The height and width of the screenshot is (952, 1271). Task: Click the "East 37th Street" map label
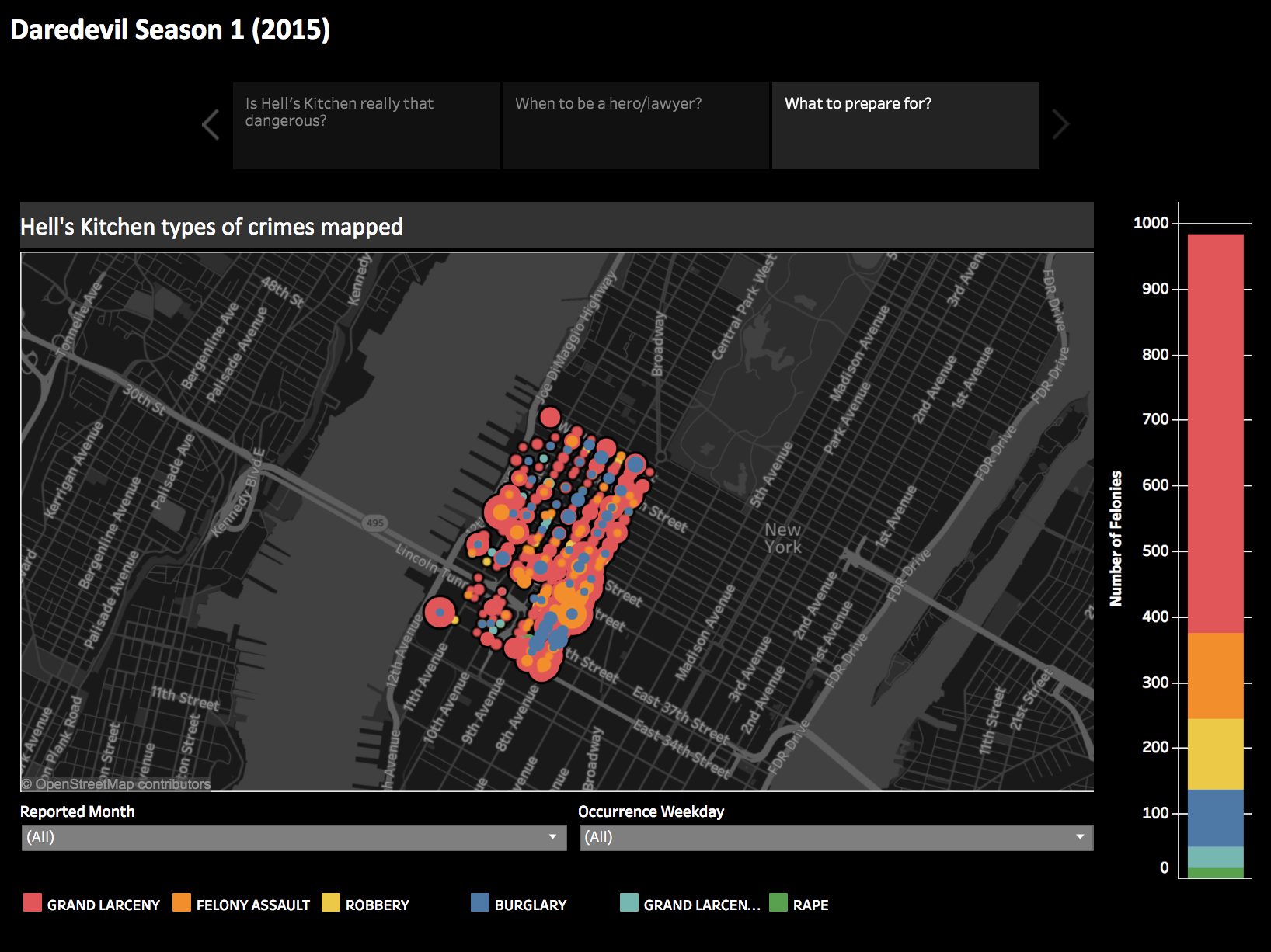click(x=681, y=715)
